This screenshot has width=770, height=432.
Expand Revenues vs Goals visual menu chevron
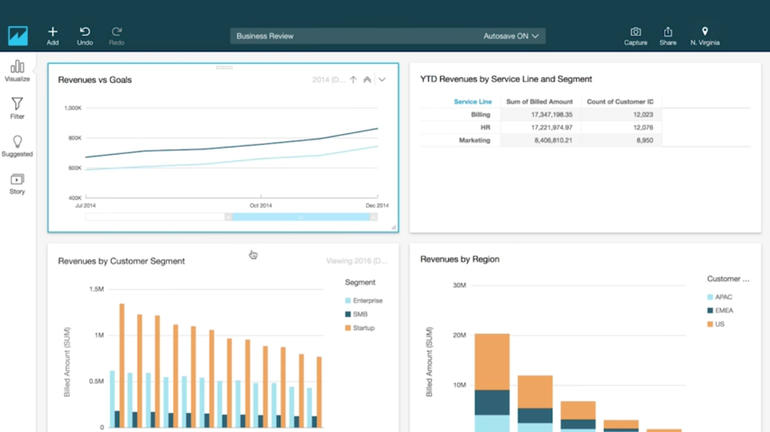(x=382, y=80)
